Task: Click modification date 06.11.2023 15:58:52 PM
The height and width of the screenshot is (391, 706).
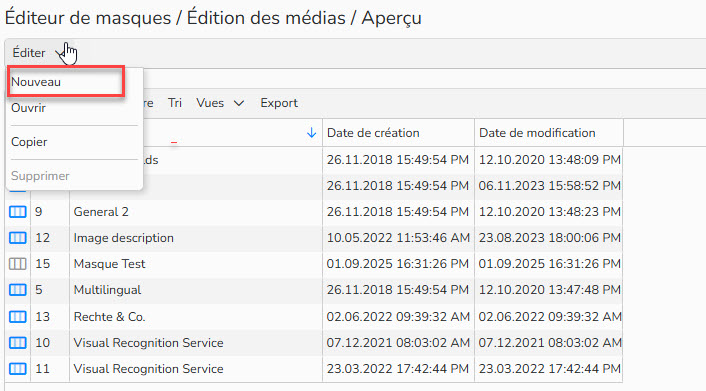Action: tap(549, 186)
